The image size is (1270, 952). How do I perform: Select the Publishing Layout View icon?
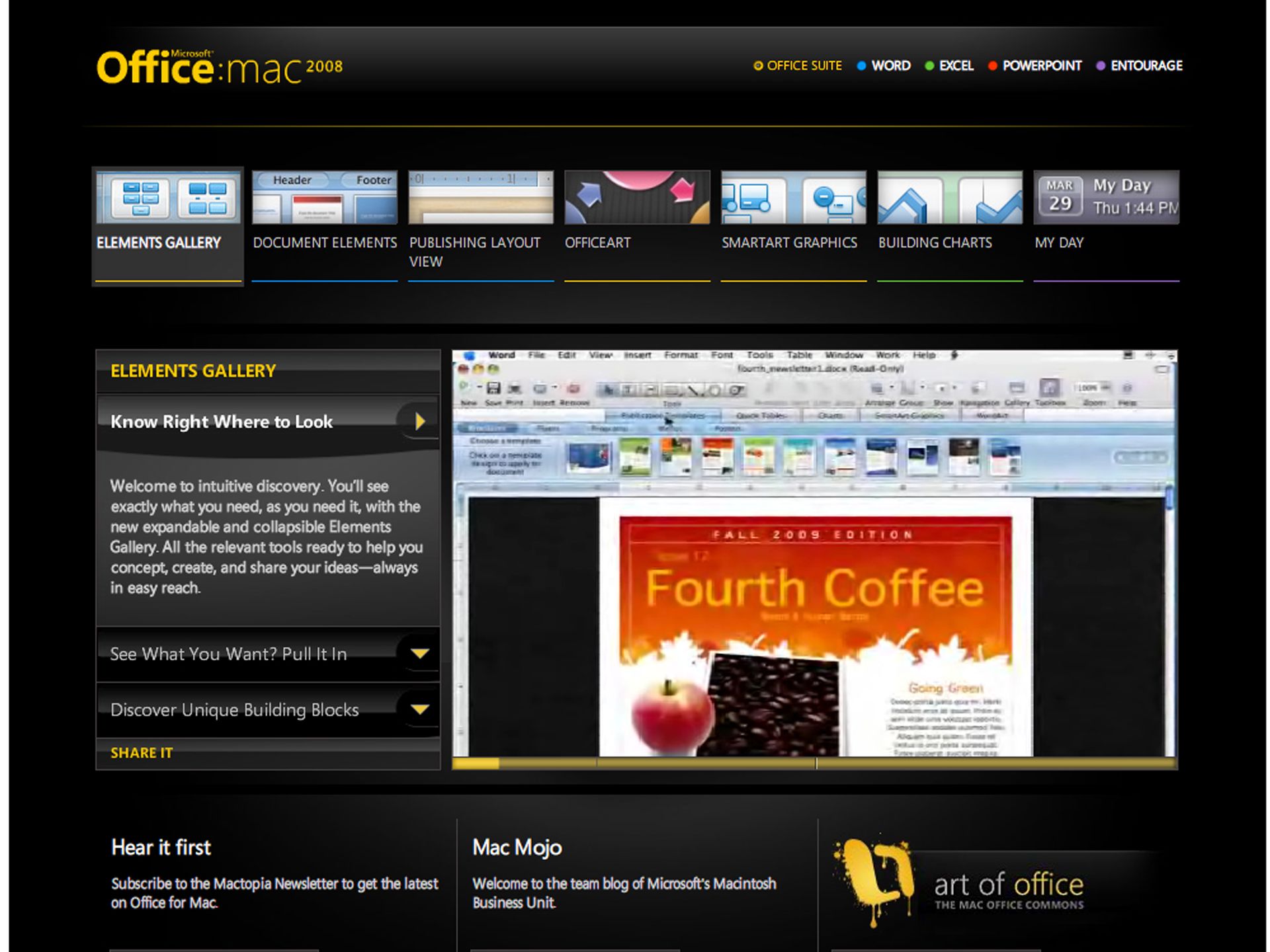pos(481,196)
